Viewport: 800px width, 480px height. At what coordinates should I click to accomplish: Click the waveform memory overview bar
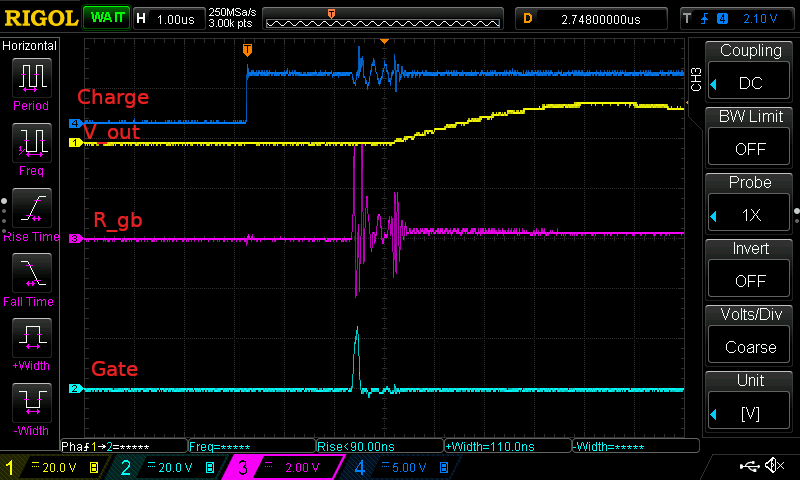383,19
